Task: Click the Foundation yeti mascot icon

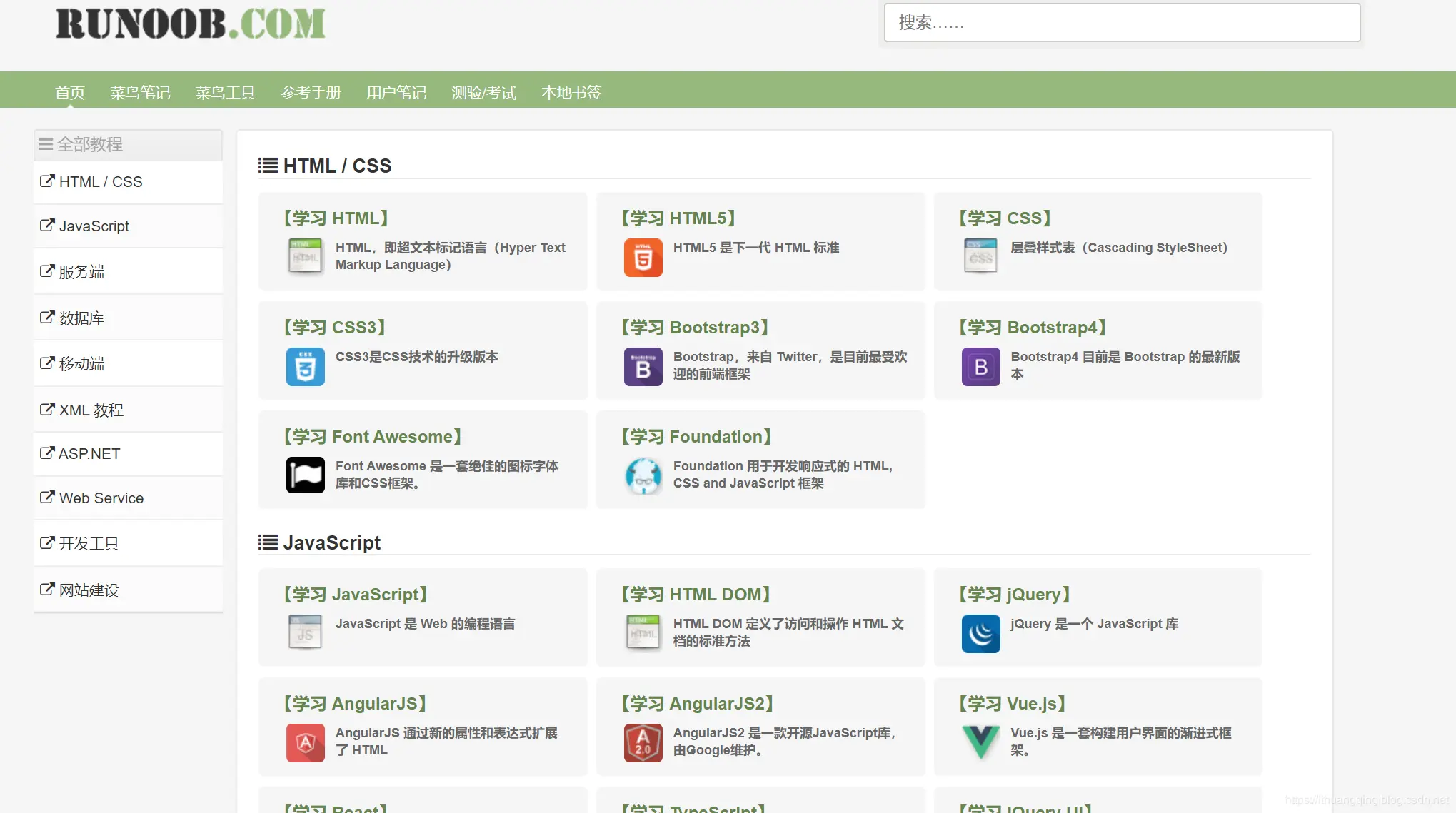Action: (643, 475)
